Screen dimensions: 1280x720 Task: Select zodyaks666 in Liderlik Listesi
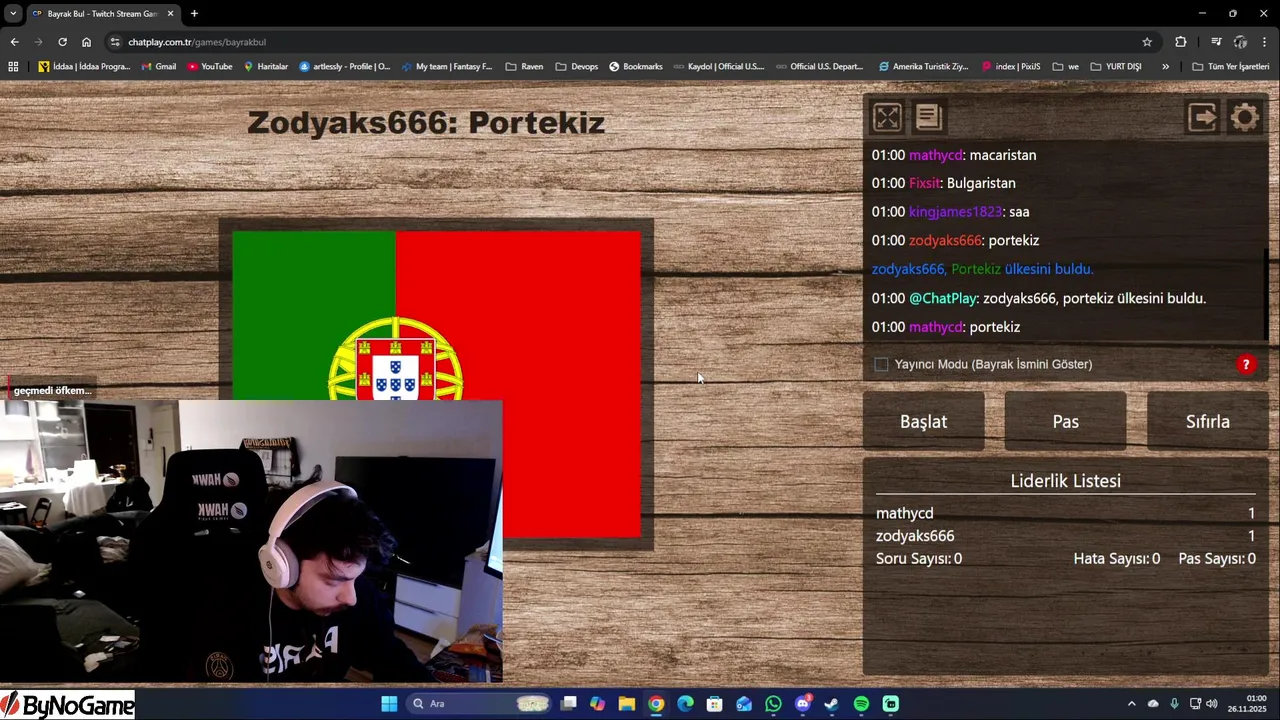pos(915,536)
